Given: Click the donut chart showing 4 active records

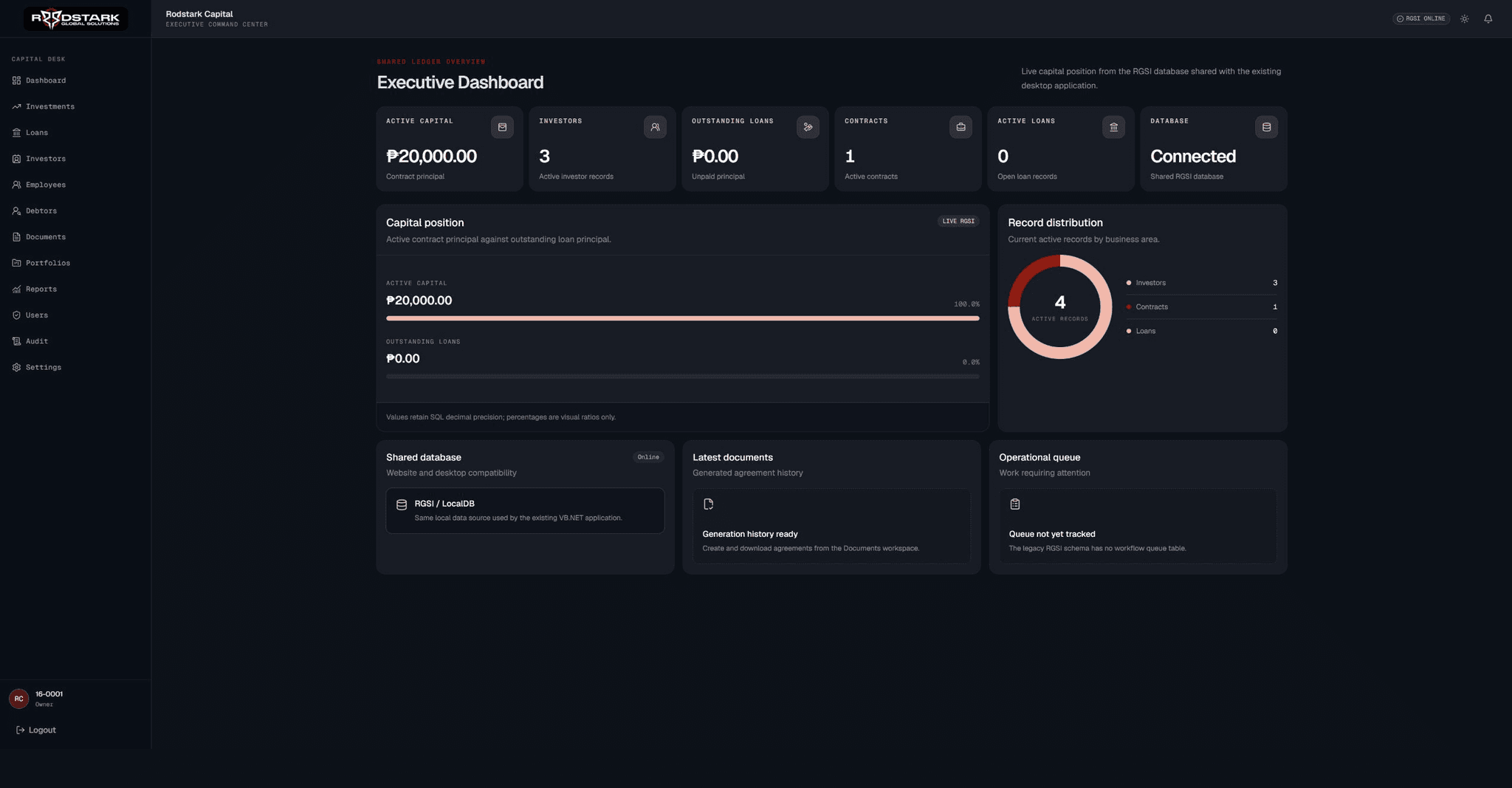Looking at the screenshot, I should pyautogui.click(x=1059, y=307).
